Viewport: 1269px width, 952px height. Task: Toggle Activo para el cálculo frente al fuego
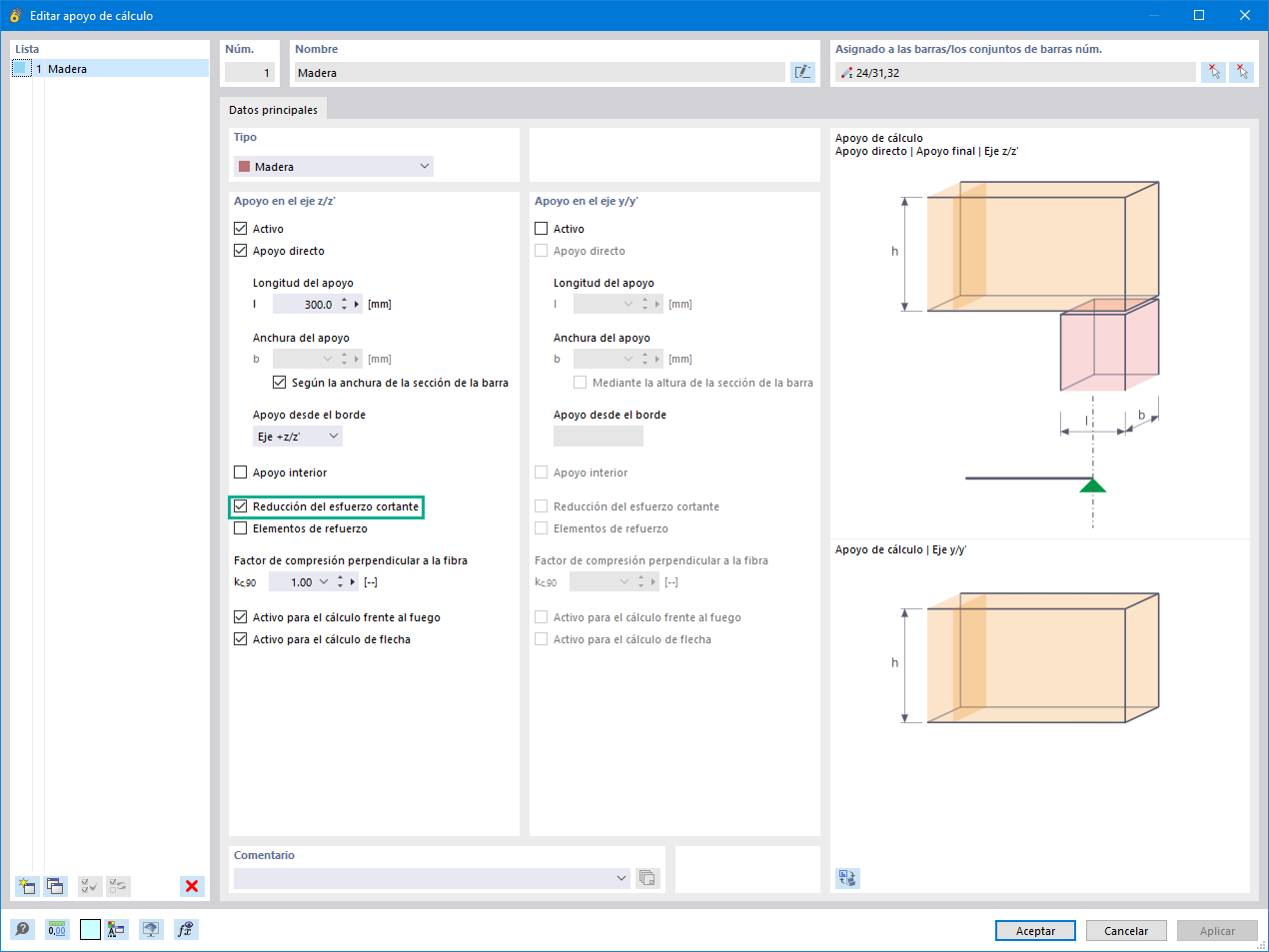241,617
